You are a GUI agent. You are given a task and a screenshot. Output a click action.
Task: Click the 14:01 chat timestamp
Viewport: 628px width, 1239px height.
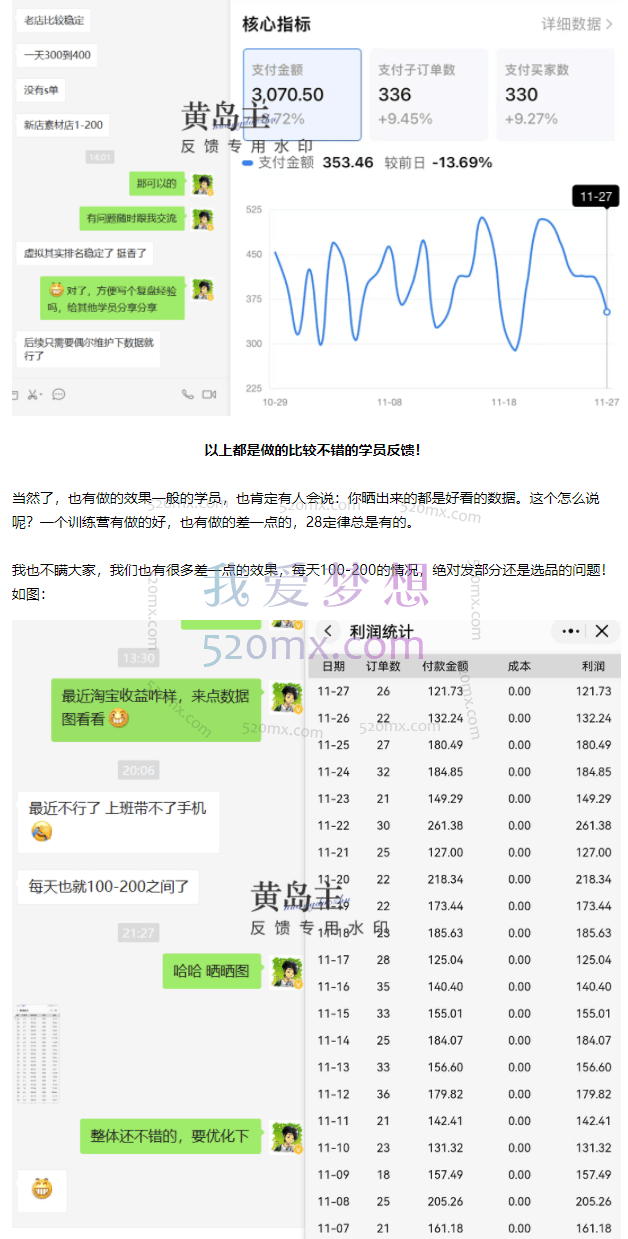(x=100, y=157)
